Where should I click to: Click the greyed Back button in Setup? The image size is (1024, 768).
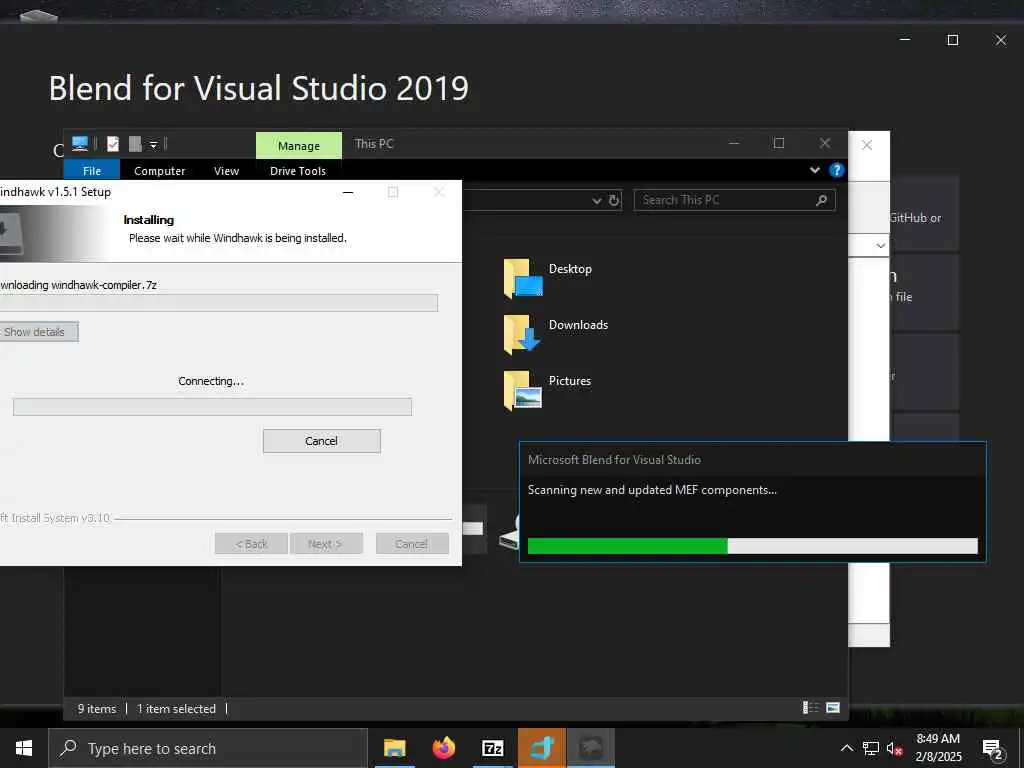pos(251,543)
